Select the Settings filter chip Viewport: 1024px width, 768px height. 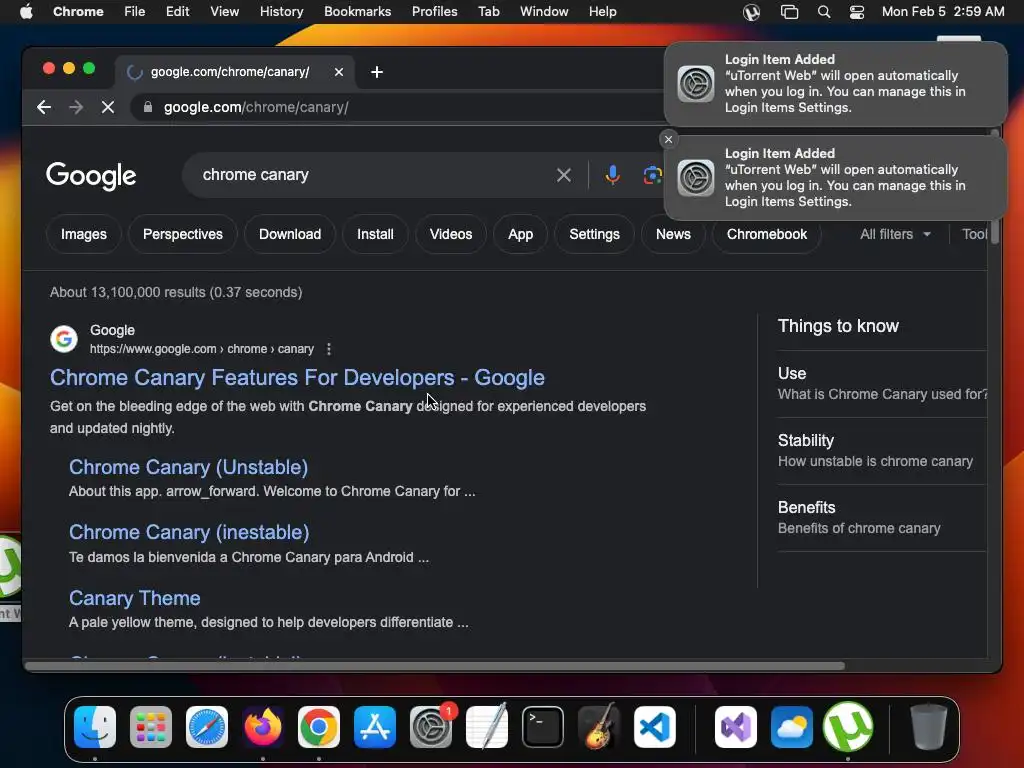(x=594, y=234)
